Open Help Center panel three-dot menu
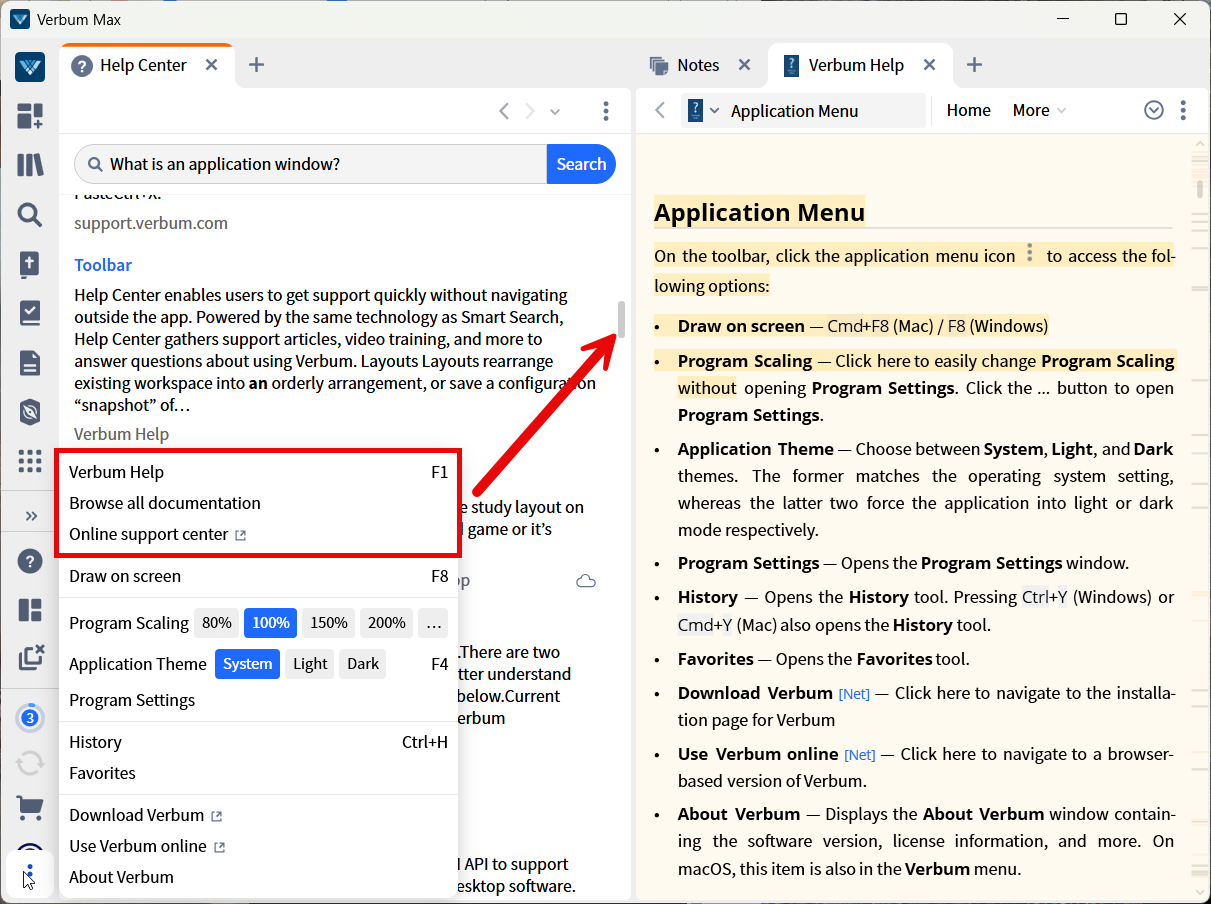The height and width of the screenshot is (904, 1211). [606, 111]
